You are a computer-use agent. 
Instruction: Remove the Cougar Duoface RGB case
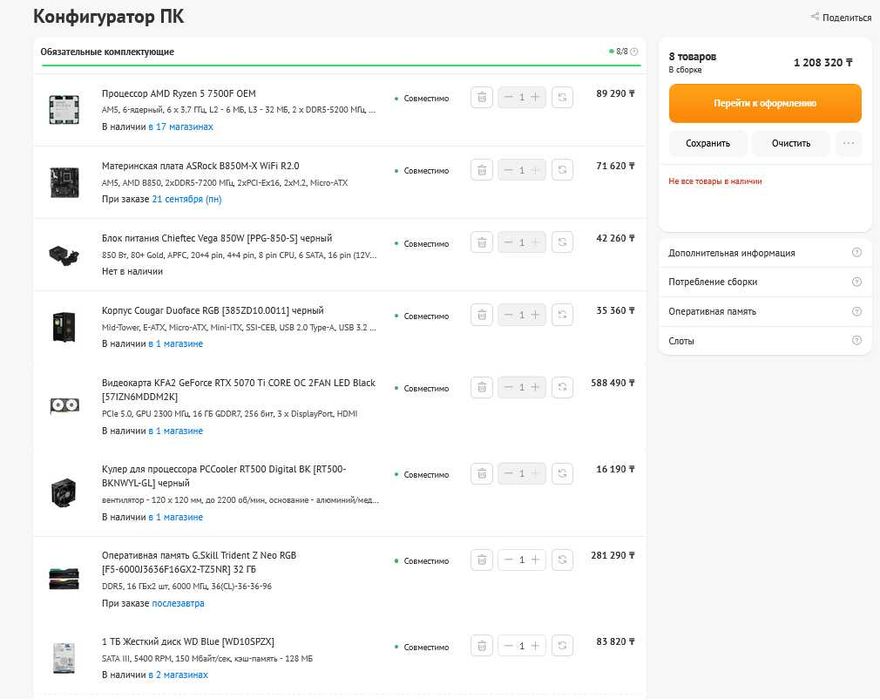coord(482,315)
